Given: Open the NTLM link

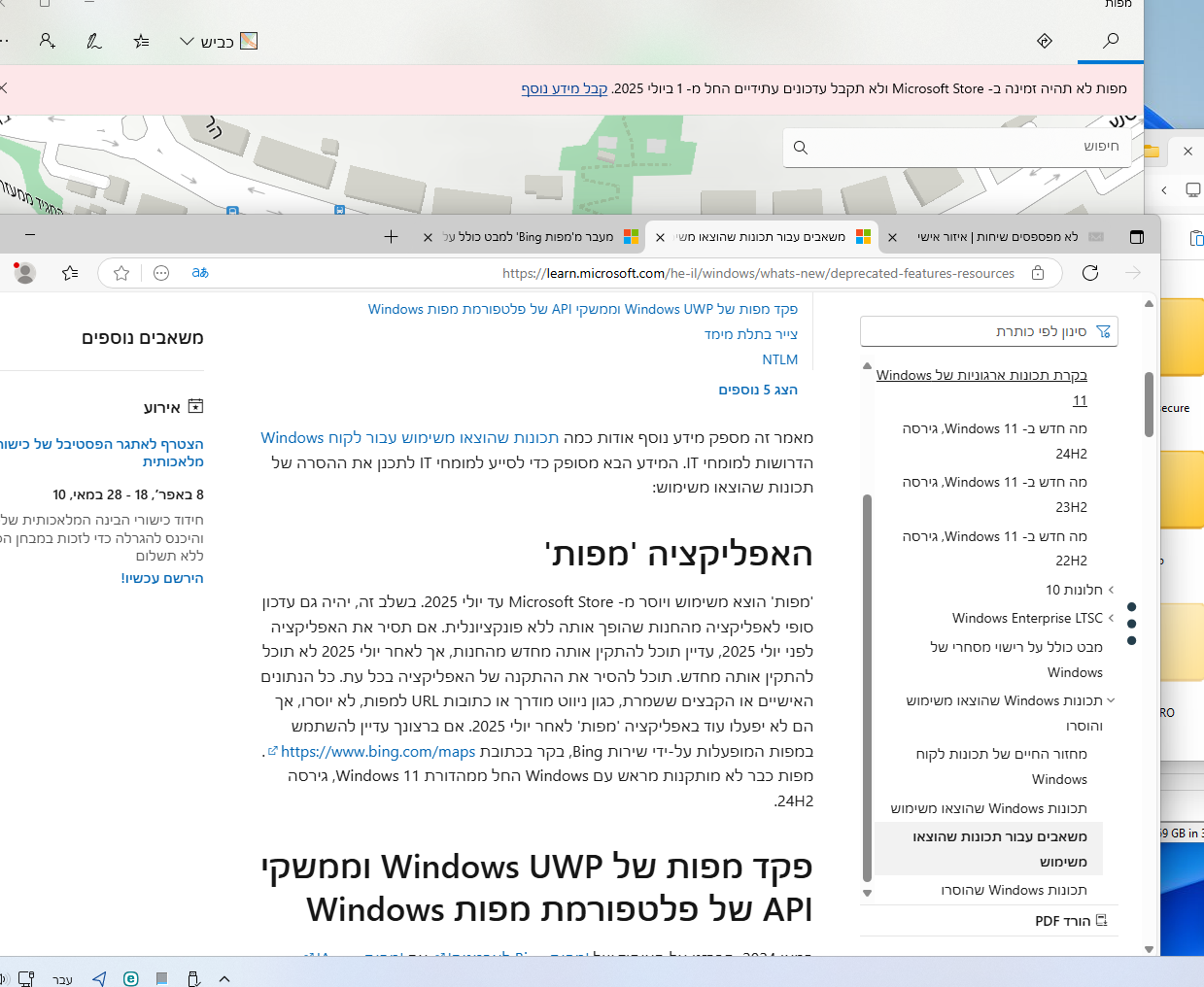Looking at the screenshot, I should click(x=779, y=359).
